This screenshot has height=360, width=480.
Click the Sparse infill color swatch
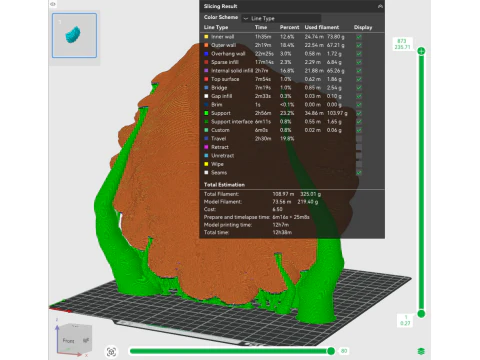point(206,62)
